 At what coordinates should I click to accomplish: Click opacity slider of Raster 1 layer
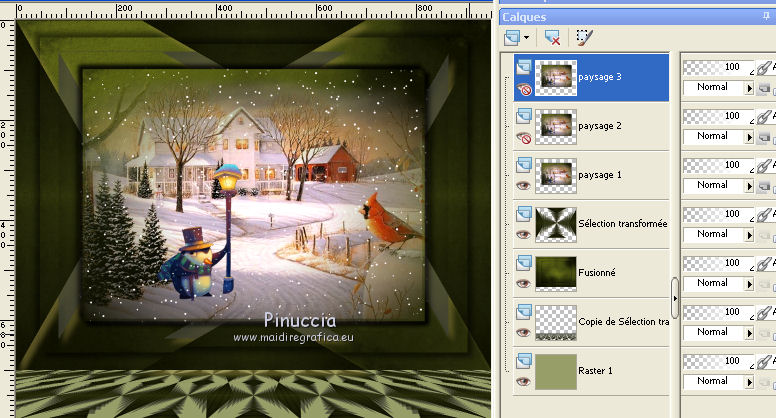(719, 361)
